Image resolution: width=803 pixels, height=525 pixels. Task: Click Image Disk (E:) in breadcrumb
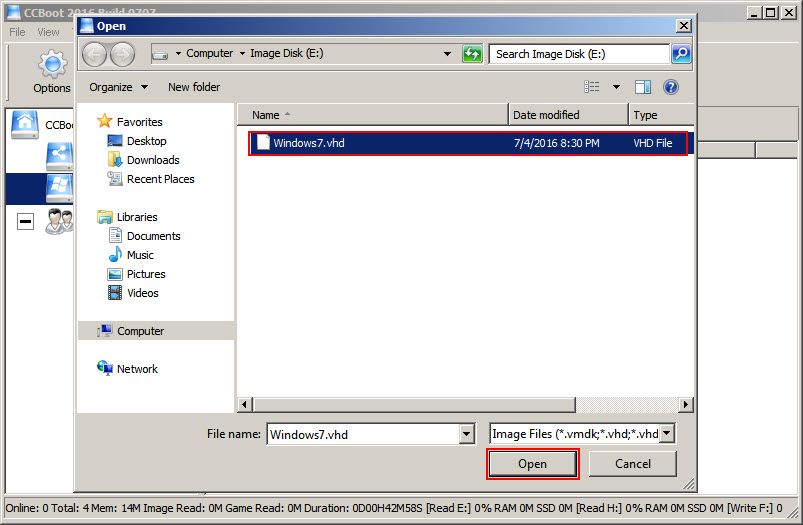click(x=287, y=53)
